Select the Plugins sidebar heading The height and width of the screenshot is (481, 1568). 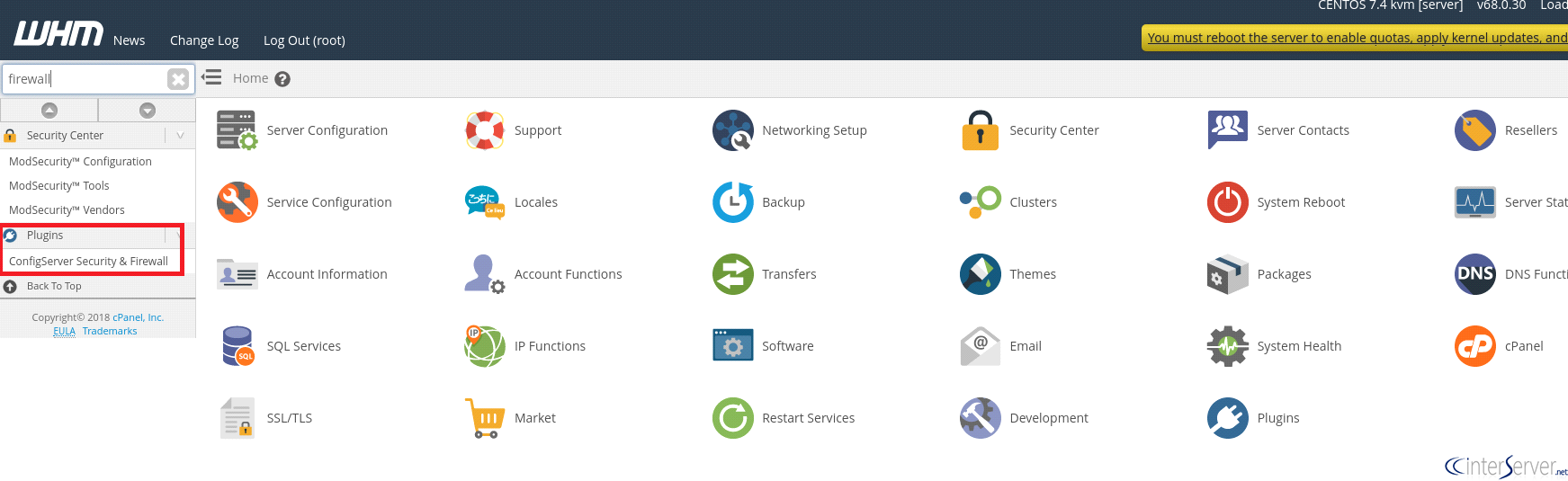click(45, 236)
